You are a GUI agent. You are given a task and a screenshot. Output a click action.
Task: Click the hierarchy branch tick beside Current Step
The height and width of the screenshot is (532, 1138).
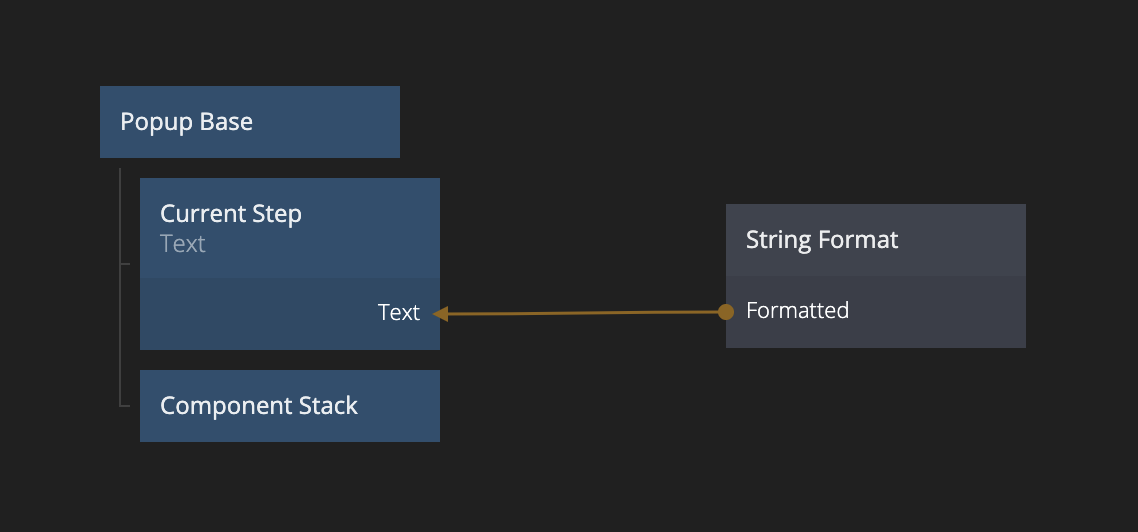pyautogui.click(x=125, y=264)
